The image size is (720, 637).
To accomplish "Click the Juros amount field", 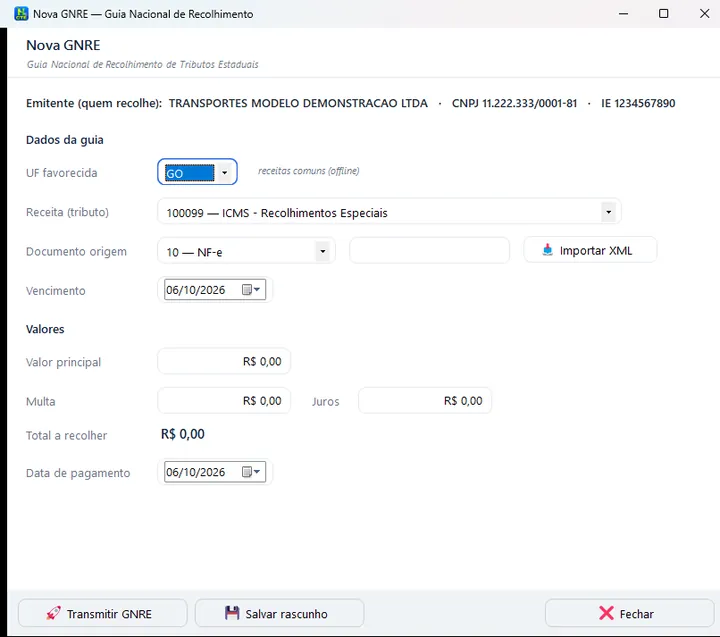I will [x=425, y=400].
